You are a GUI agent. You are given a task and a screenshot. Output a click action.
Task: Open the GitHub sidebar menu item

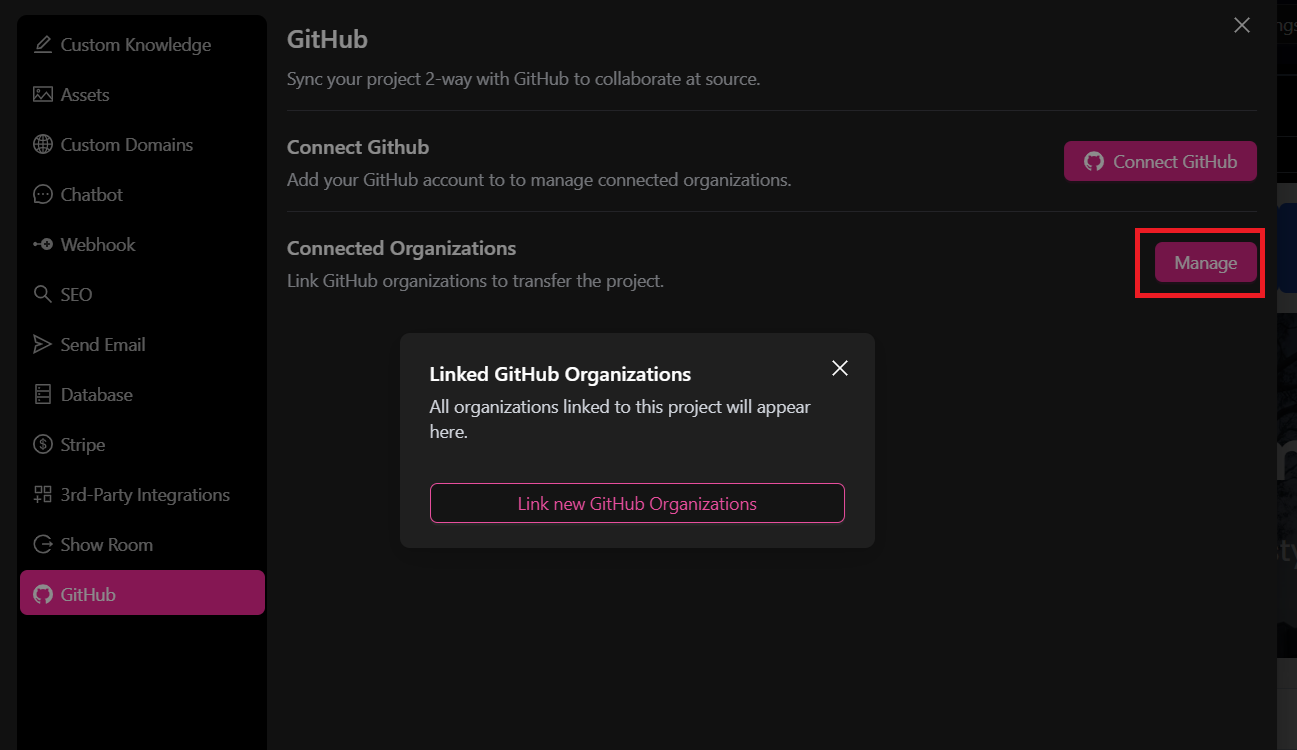point(142,594)
